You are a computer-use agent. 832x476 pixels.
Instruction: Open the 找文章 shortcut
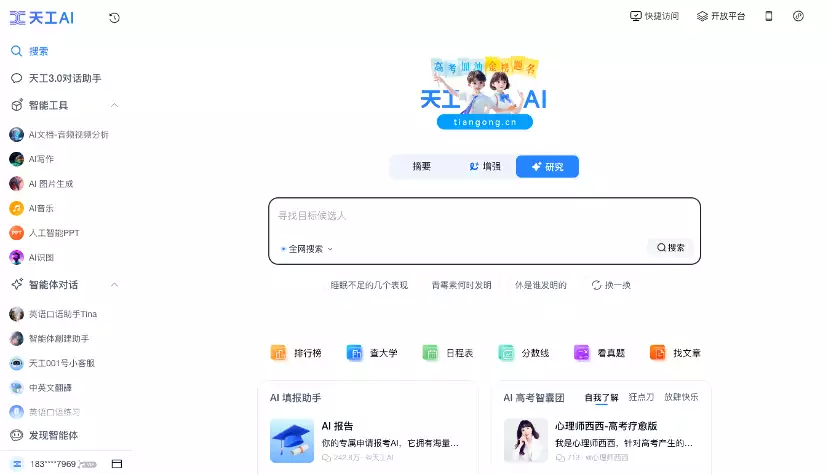[675, 352]
